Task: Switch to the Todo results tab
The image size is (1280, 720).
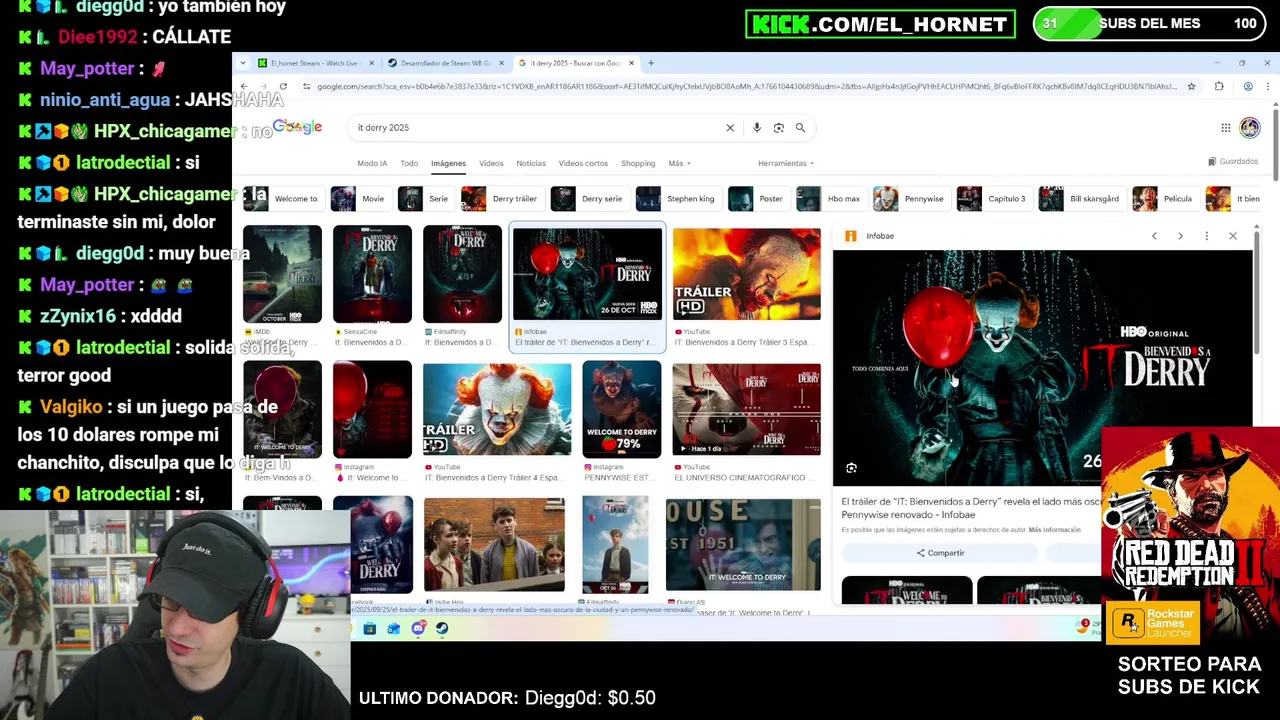Action: [x=409, y=163]
